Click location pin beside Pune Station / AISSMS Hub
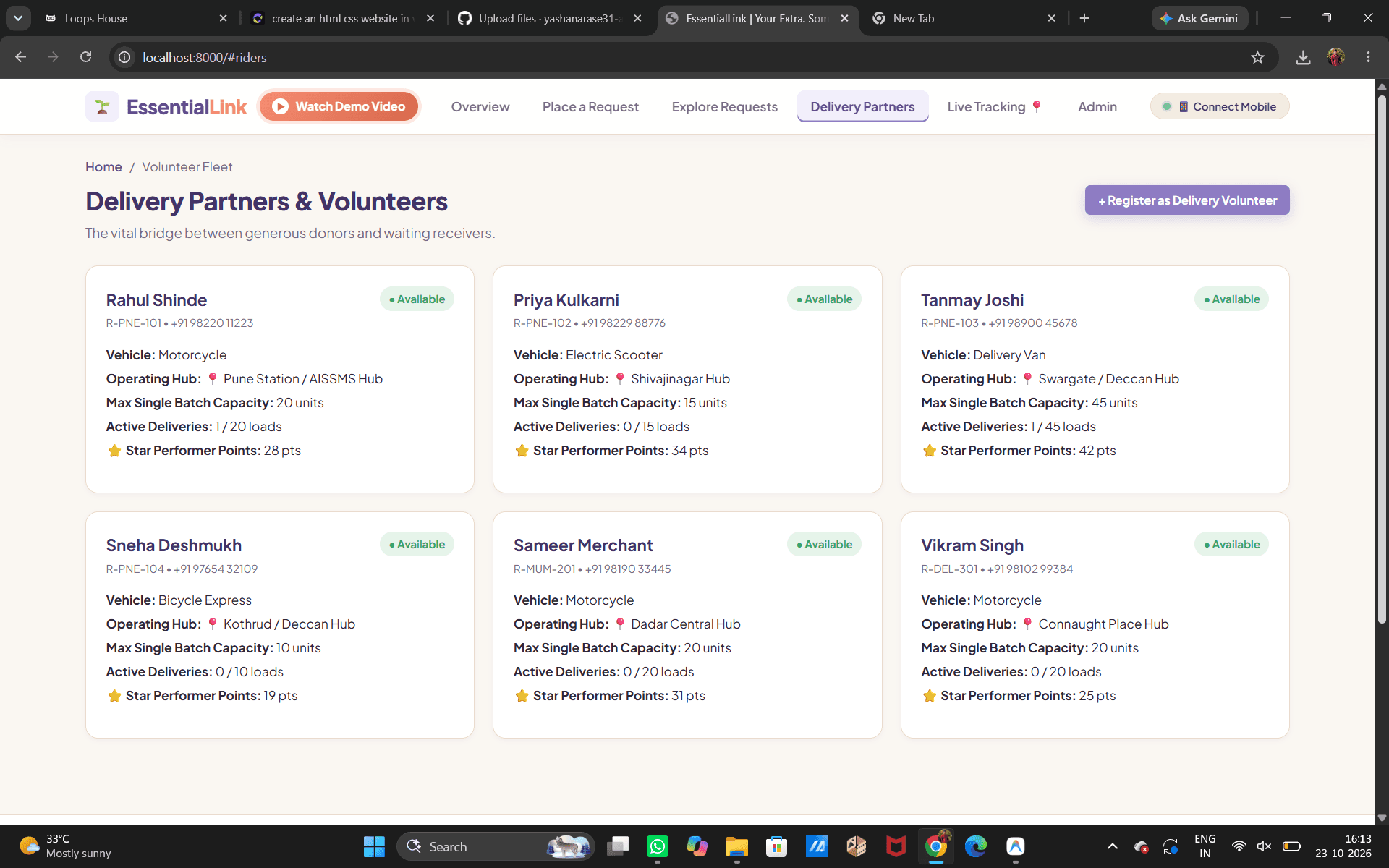 click(213, 378)
